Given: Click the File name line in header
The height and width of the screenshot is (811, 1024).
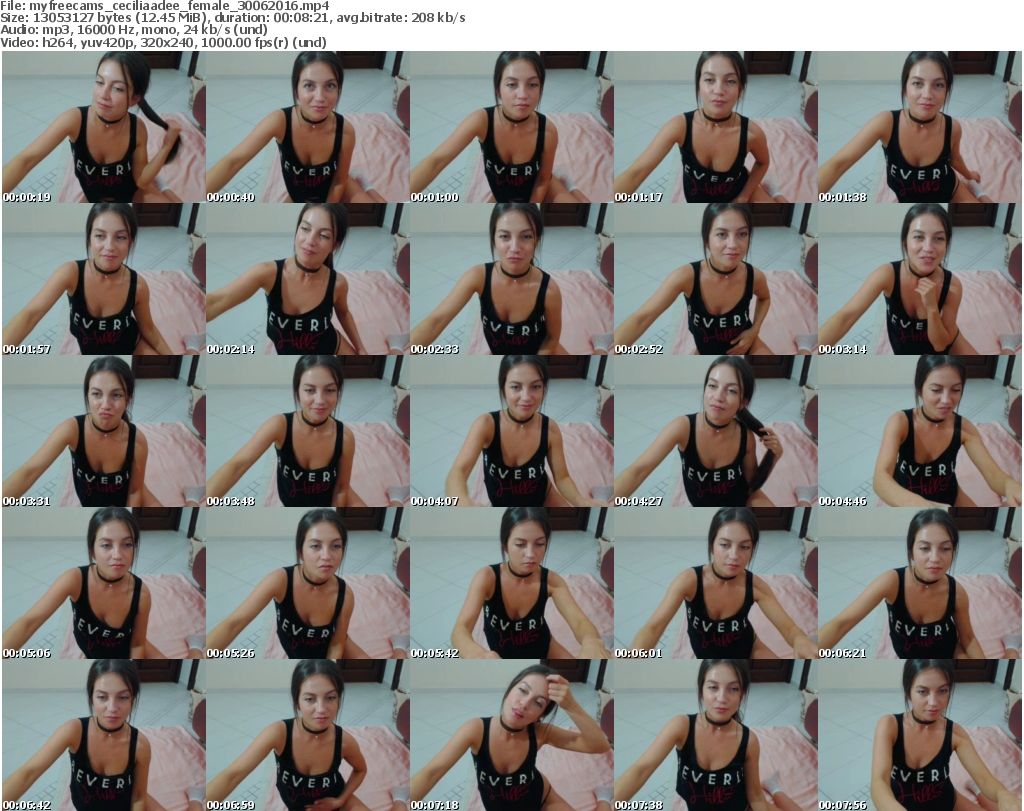Looking at the screenshot, I should pyautogui.click(x=165, y=6).
